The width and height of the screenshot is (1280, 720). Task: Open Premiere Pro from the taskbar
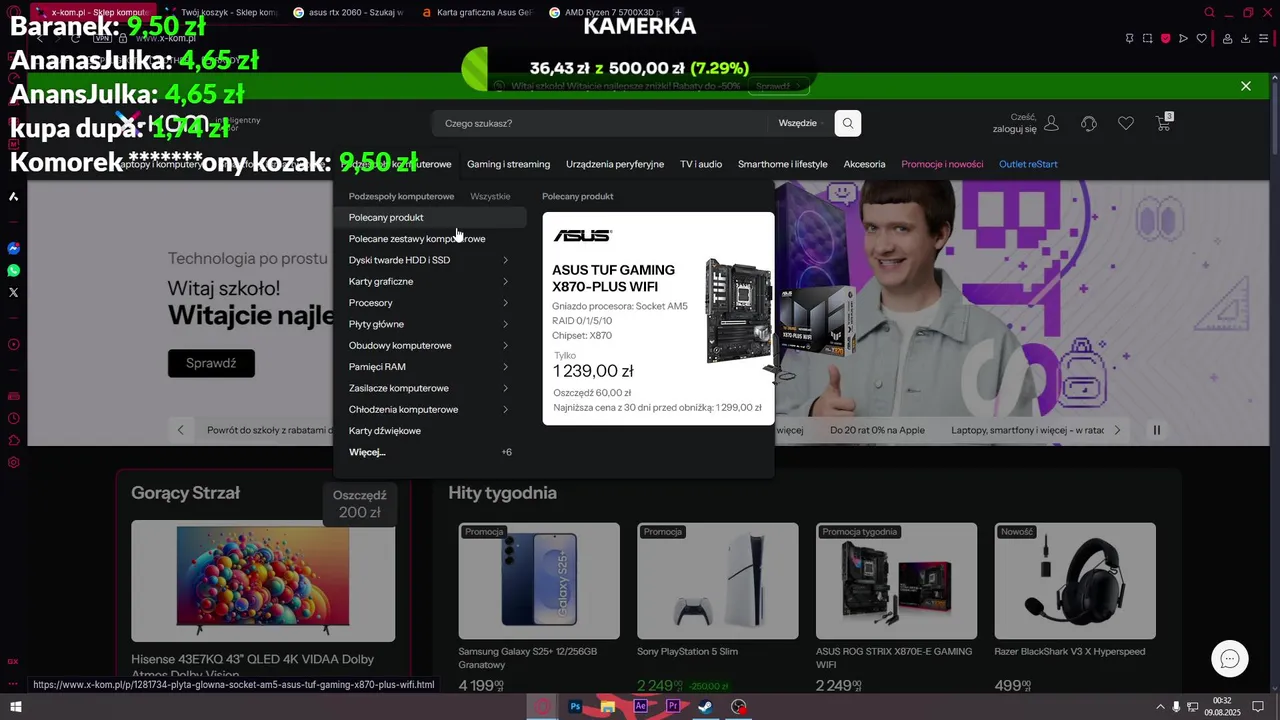coord(673,706)
